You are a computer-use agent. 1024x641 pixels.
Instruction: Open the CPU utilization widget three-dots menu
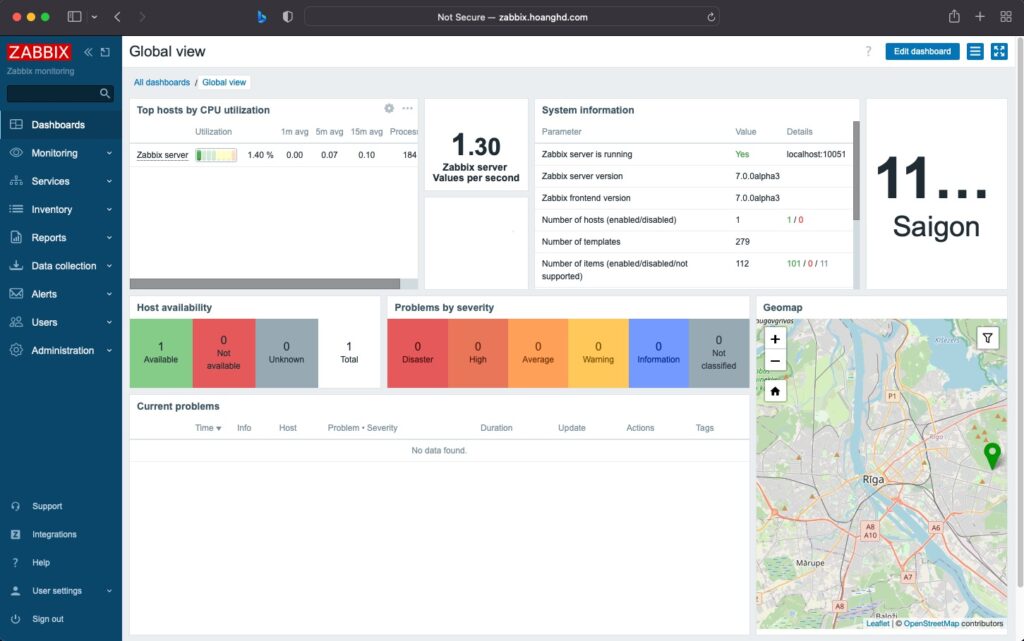[408, 108]
